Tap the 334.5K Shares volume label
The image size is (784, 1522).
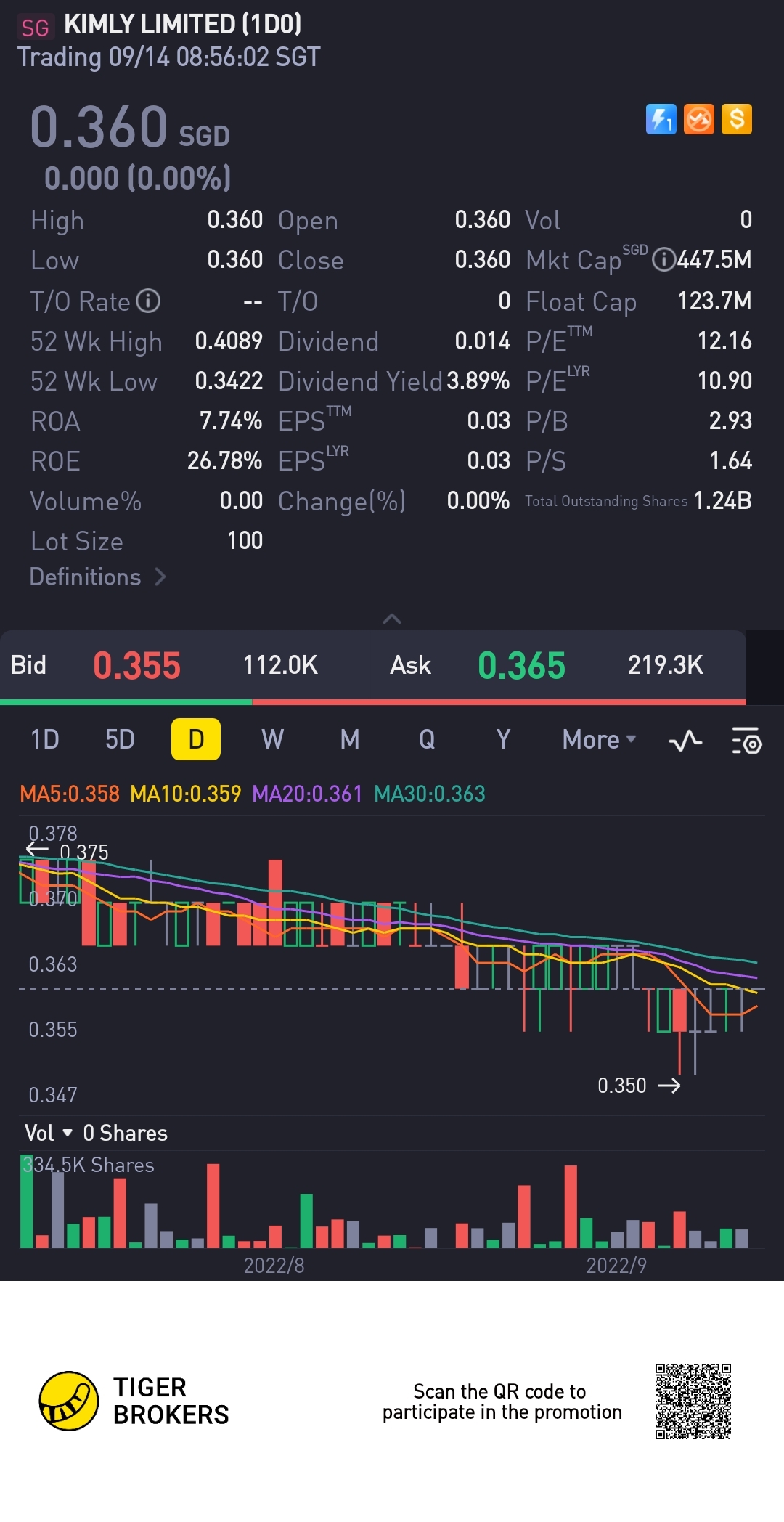(x=89, y=1165)
